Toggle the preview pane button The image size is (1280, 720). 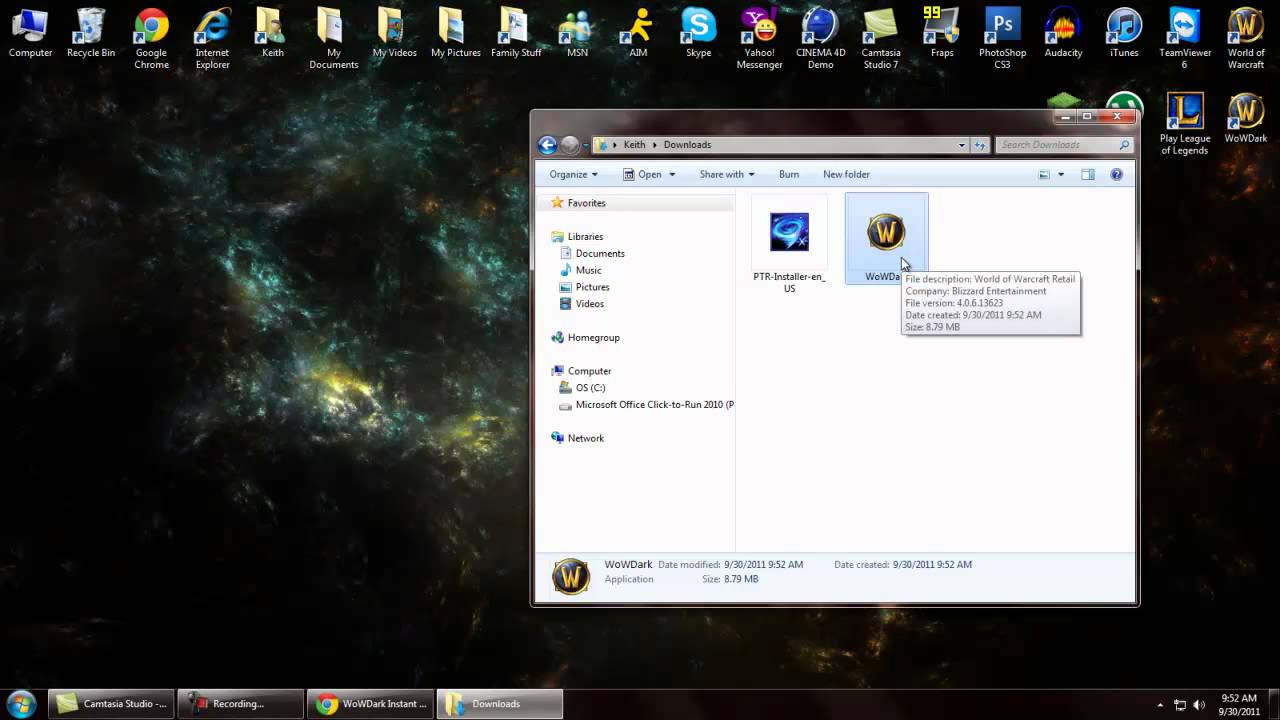(x=1088, y=174)
